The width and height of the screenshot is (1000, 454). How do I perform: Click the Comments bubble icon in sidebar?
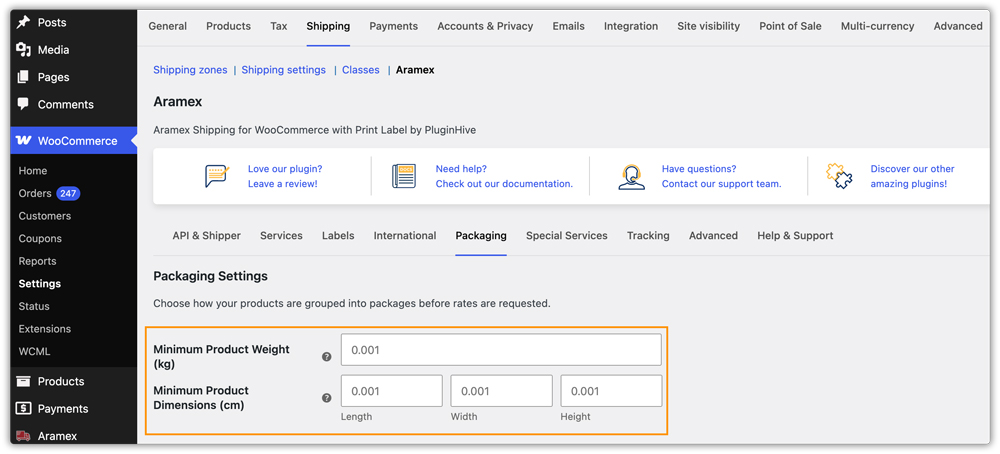pos(23,104)
